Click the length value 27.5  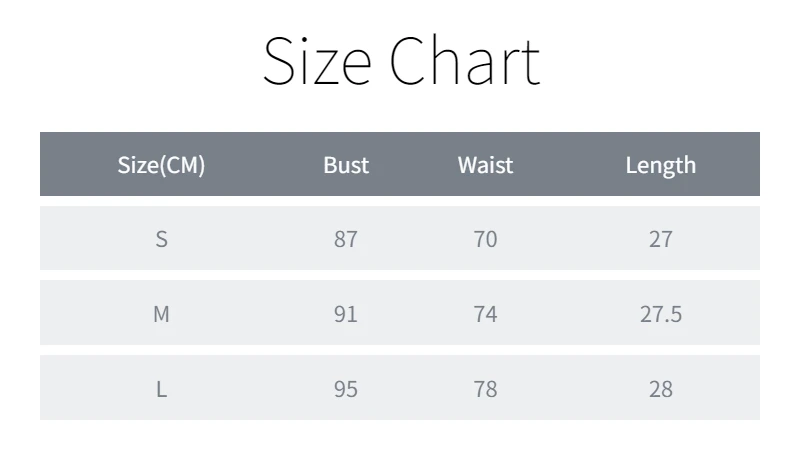[660, 314]
